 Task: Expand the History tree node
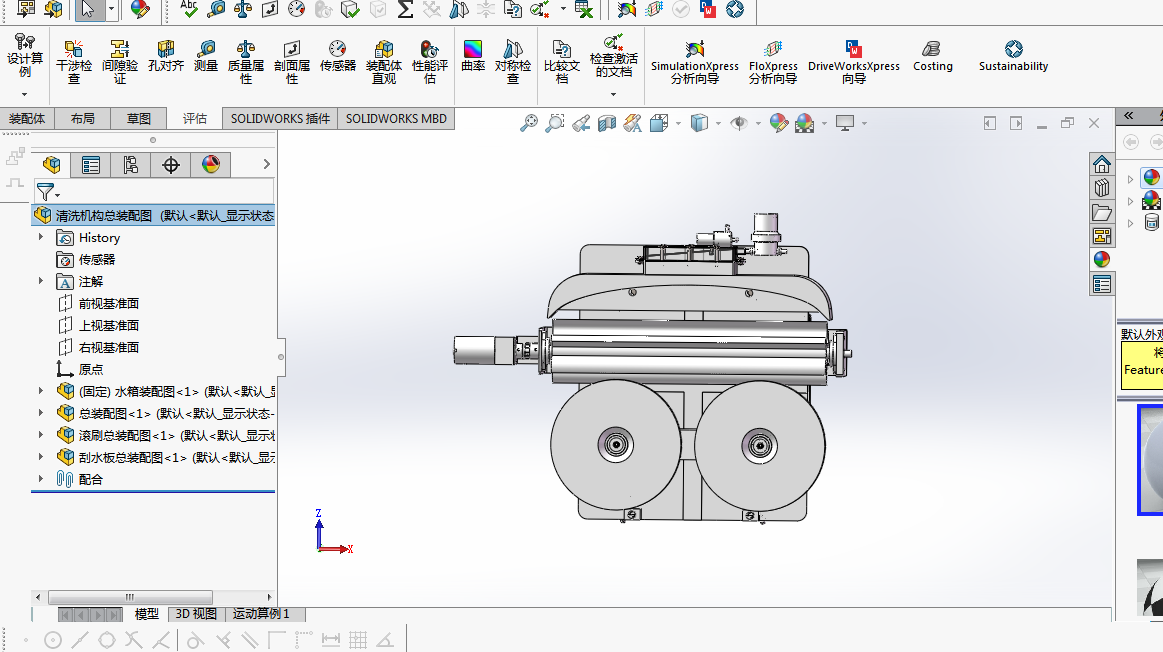[41, 237]
